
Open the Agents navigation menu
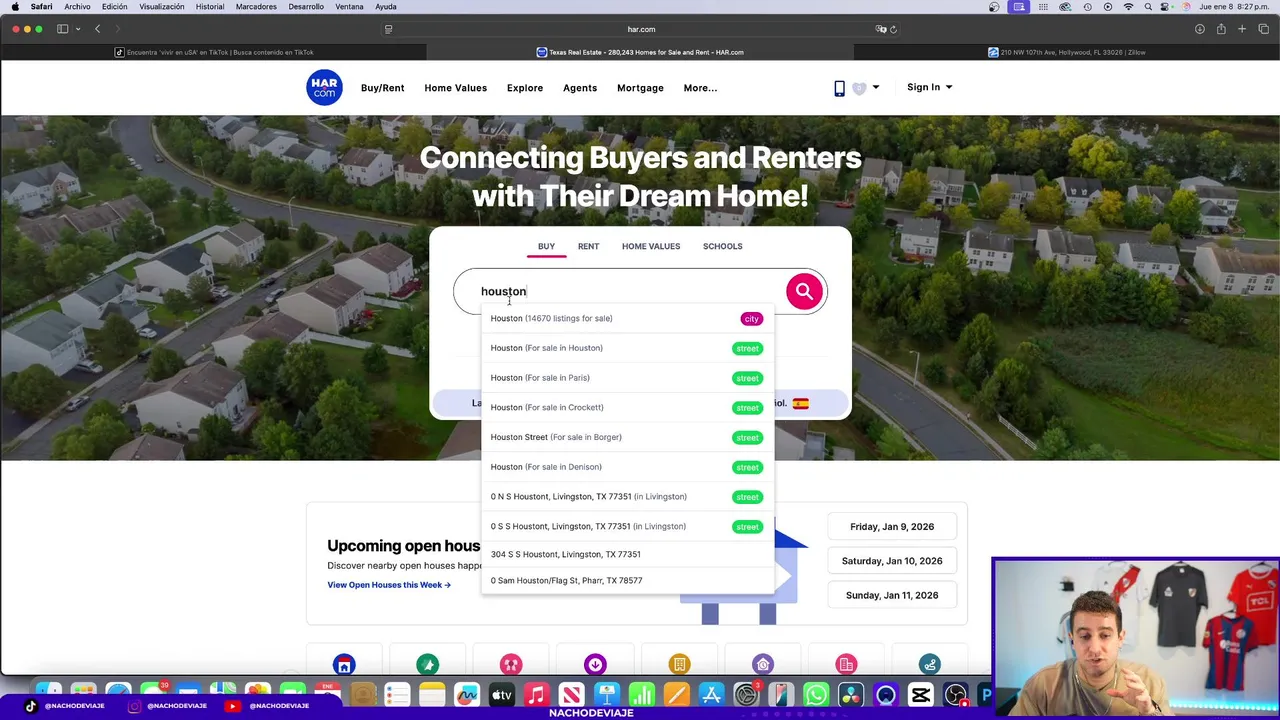pyautogui.click(x=580, y=88)
